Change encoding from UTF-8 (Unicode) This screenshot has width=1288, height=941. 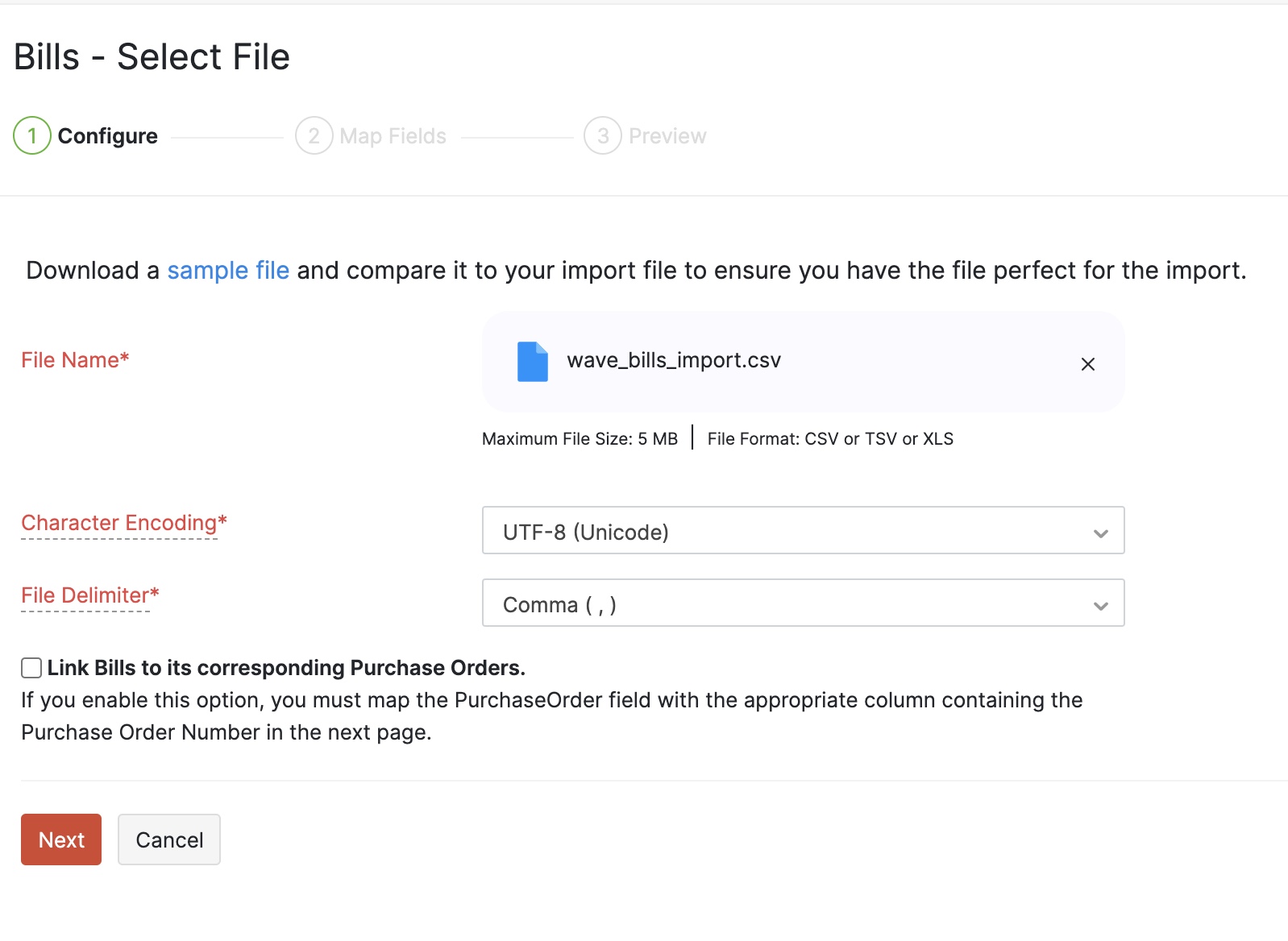point(803,531)
